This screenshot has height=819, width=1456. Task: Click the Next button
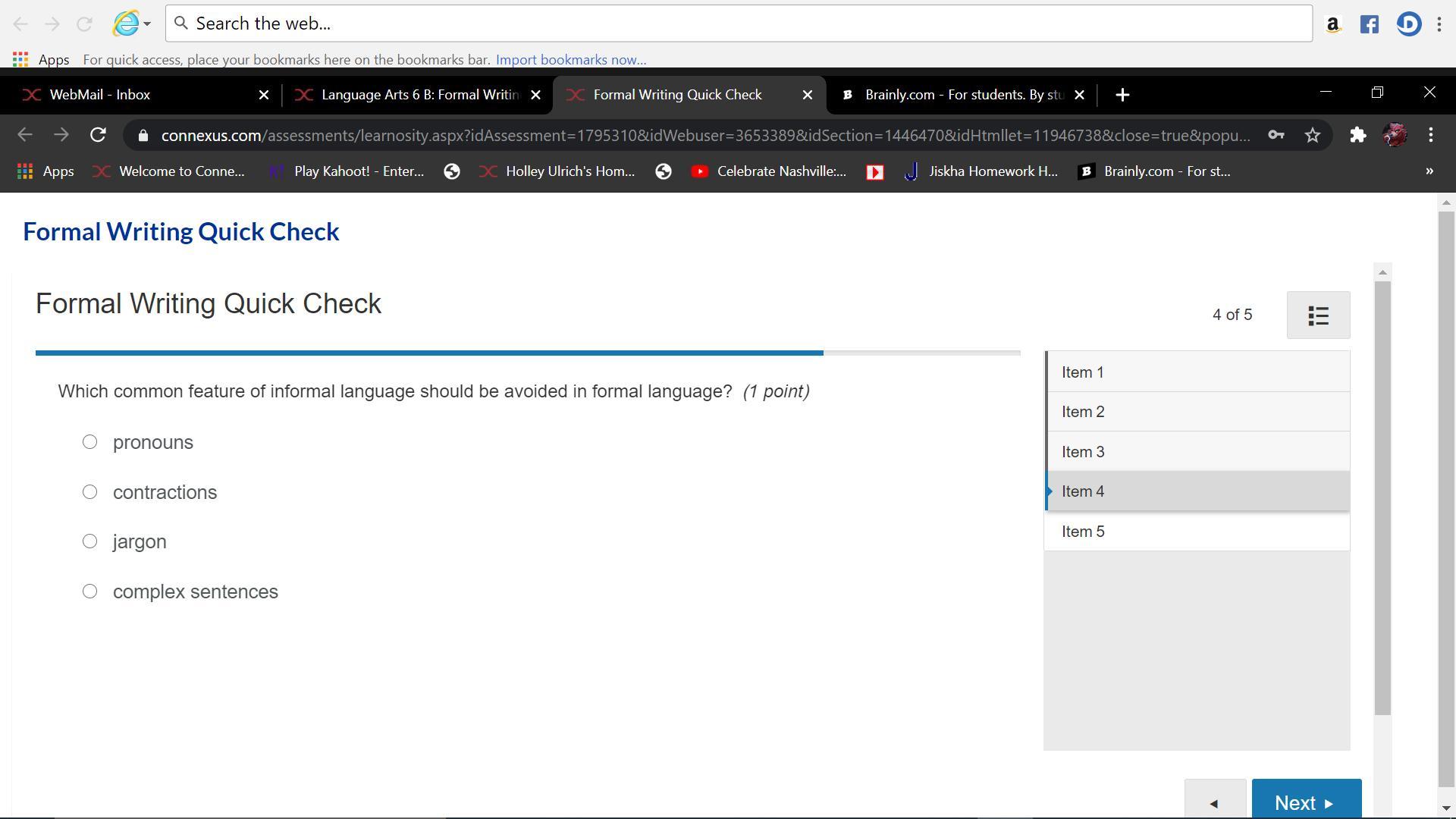(x=1305, y=802)
